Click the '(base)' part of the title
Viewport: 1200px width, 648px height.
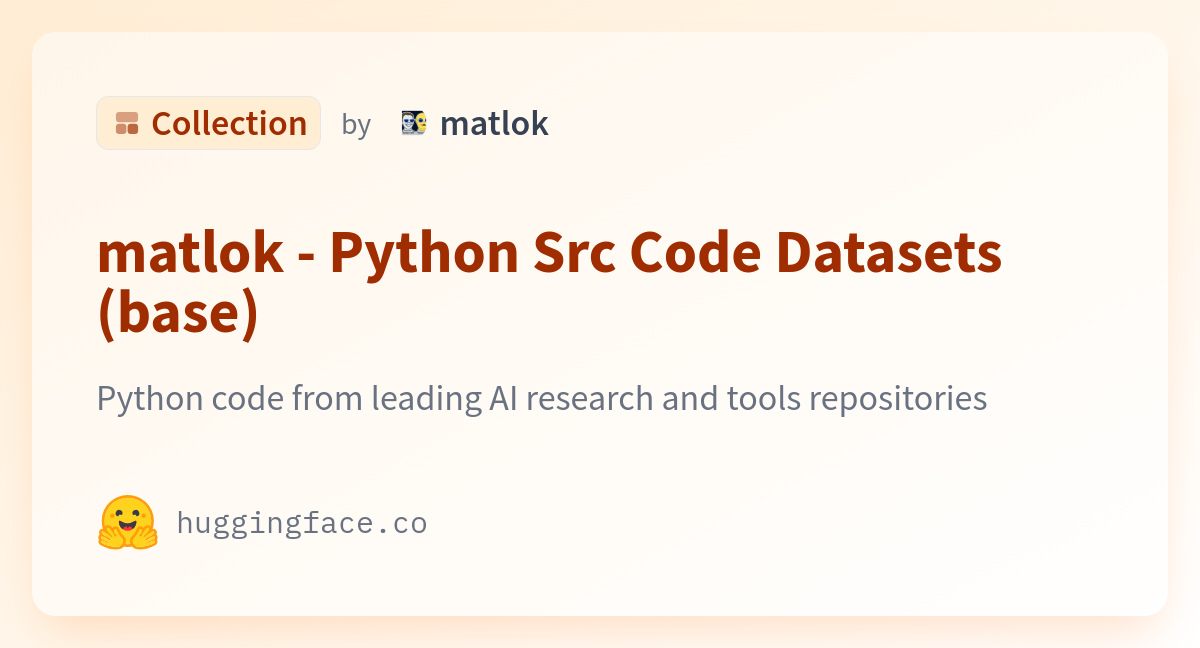(178, 314)
